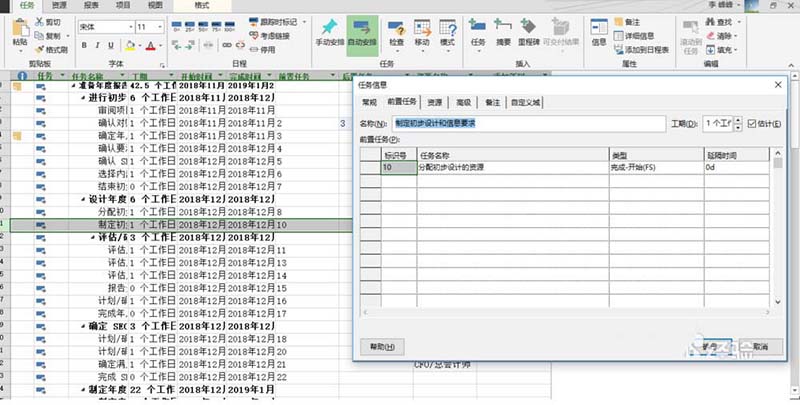This screenshot has height=405, width=800.
Task: Toggle underline formatting U
Action: coord(111,46)
